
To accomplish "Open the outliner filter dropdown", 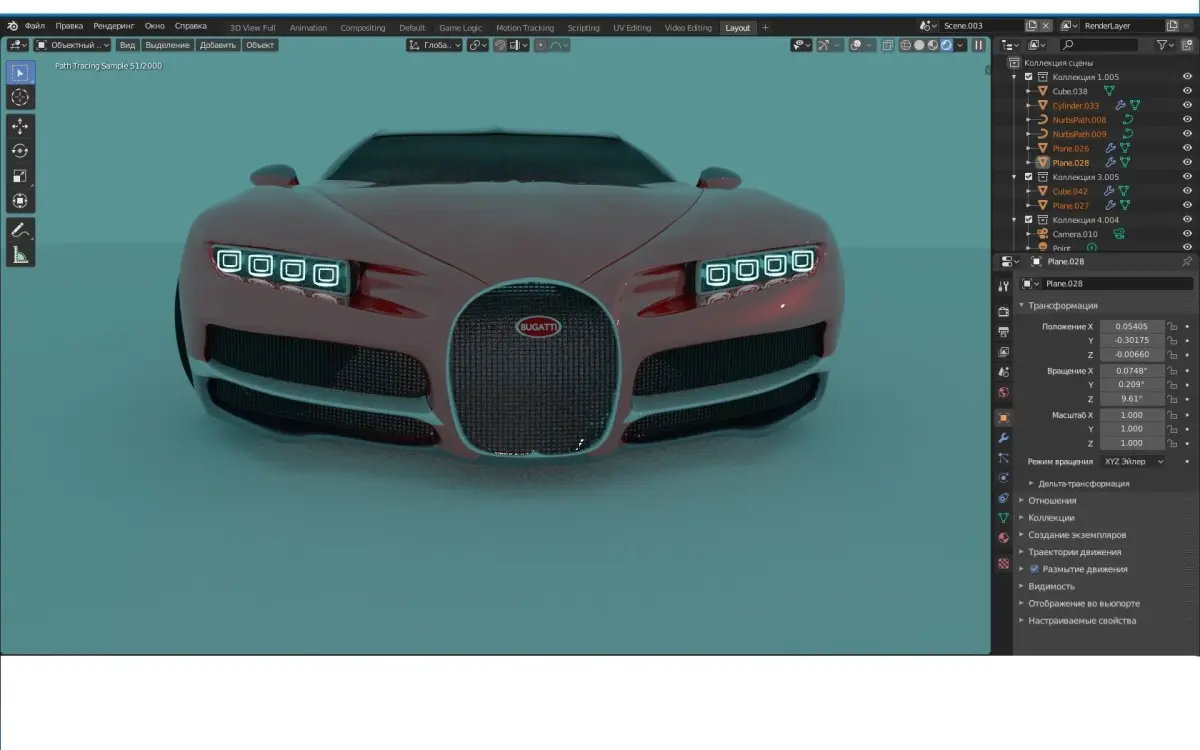I will [1165, 45].
